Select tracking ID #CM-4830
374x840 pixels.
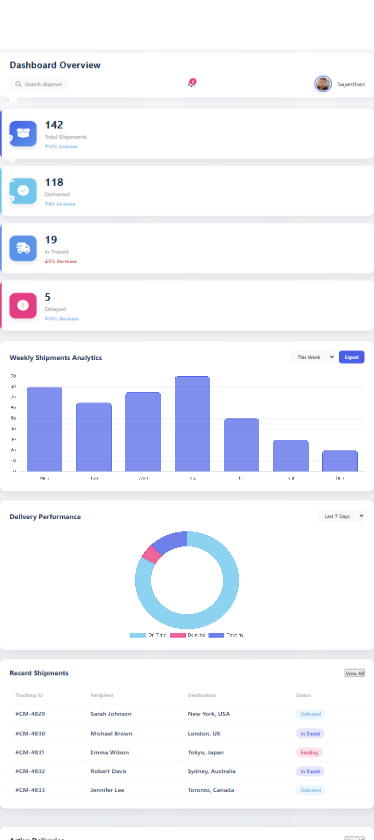(x=30, y=733)
